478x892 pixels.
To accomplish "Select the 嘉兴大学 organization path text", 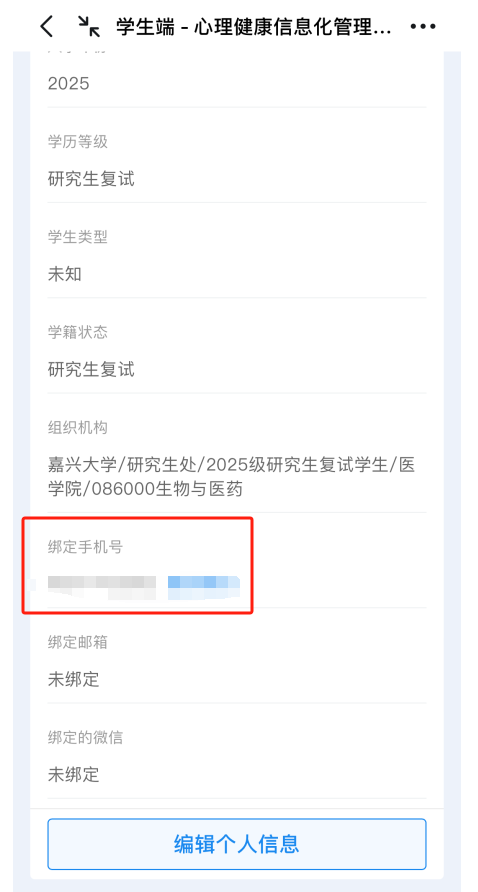I will coord(232,477).
